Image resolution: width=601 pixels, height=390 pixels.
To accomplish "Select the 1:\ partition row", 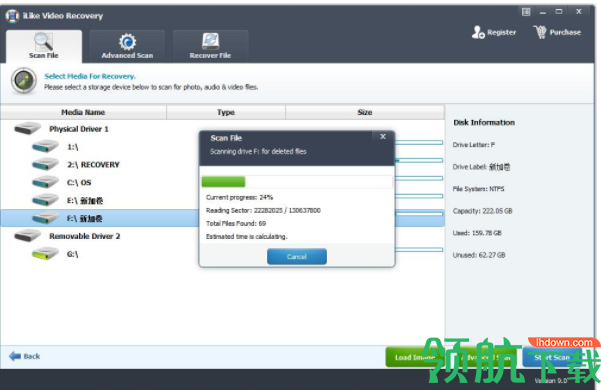I will tap(222, 147).
